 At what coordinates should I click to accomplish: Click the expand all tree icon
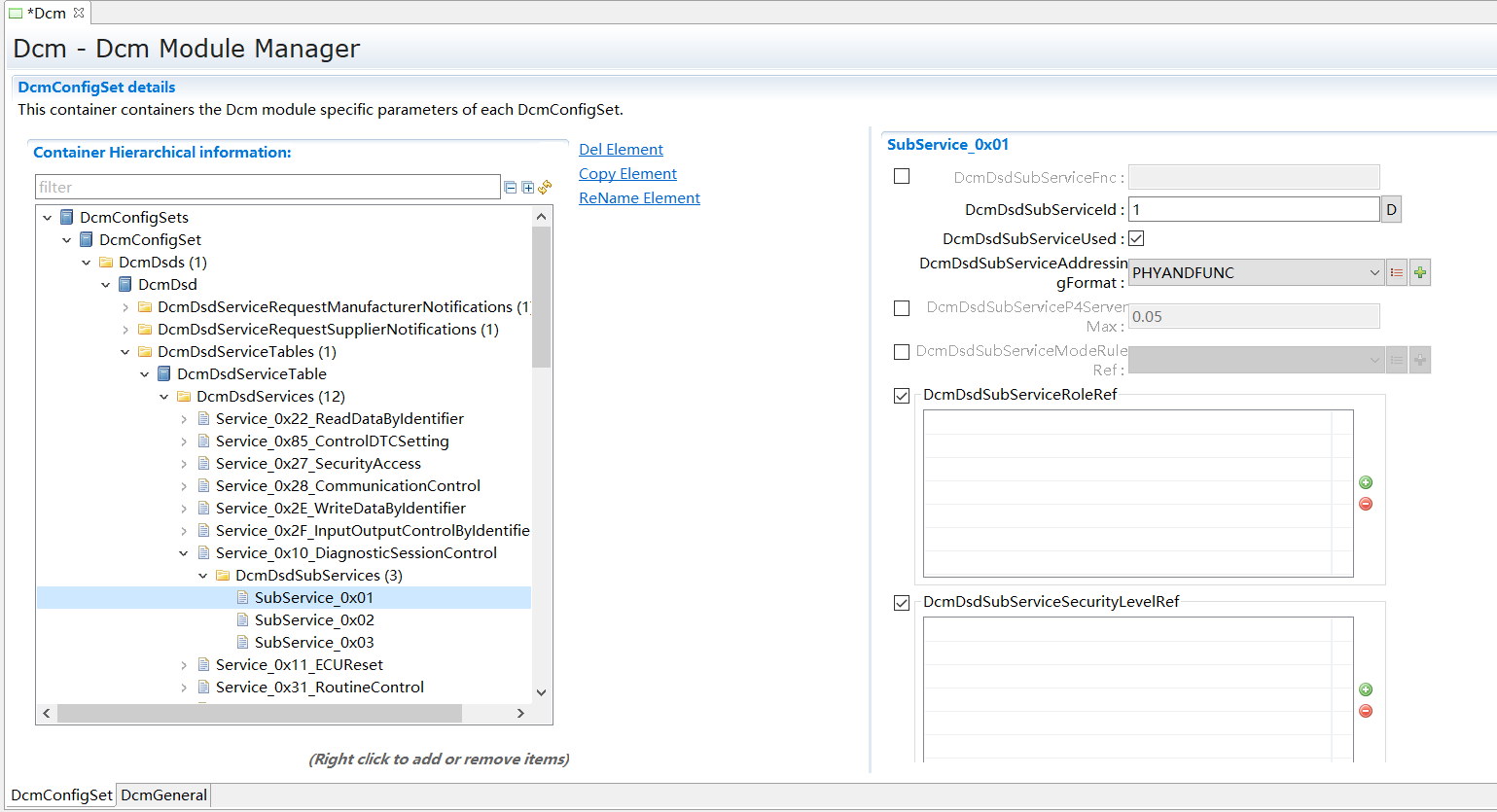coord(527,188)
